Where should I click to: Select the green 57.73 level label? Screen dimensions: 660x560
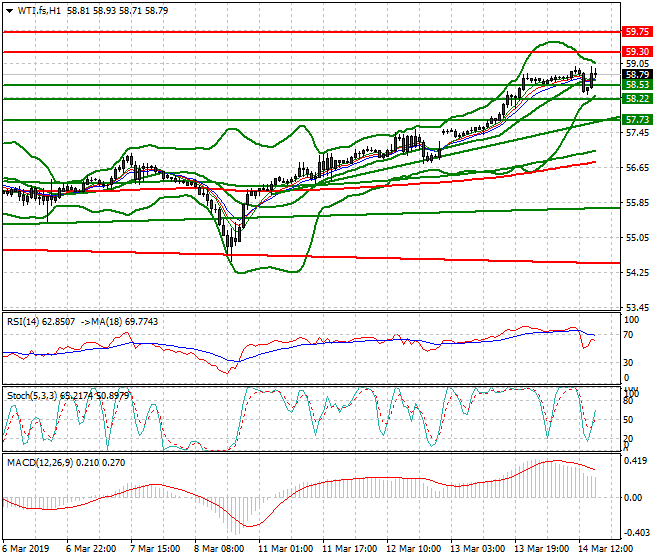coord(637,120)
